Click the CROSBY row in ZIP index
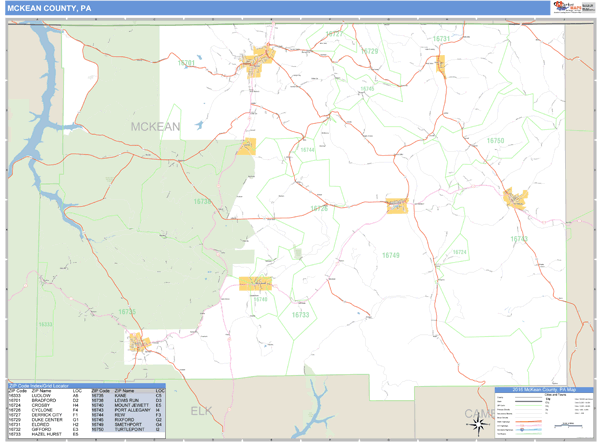The width and height of the screenshot is (600, 442). (43, 405)
